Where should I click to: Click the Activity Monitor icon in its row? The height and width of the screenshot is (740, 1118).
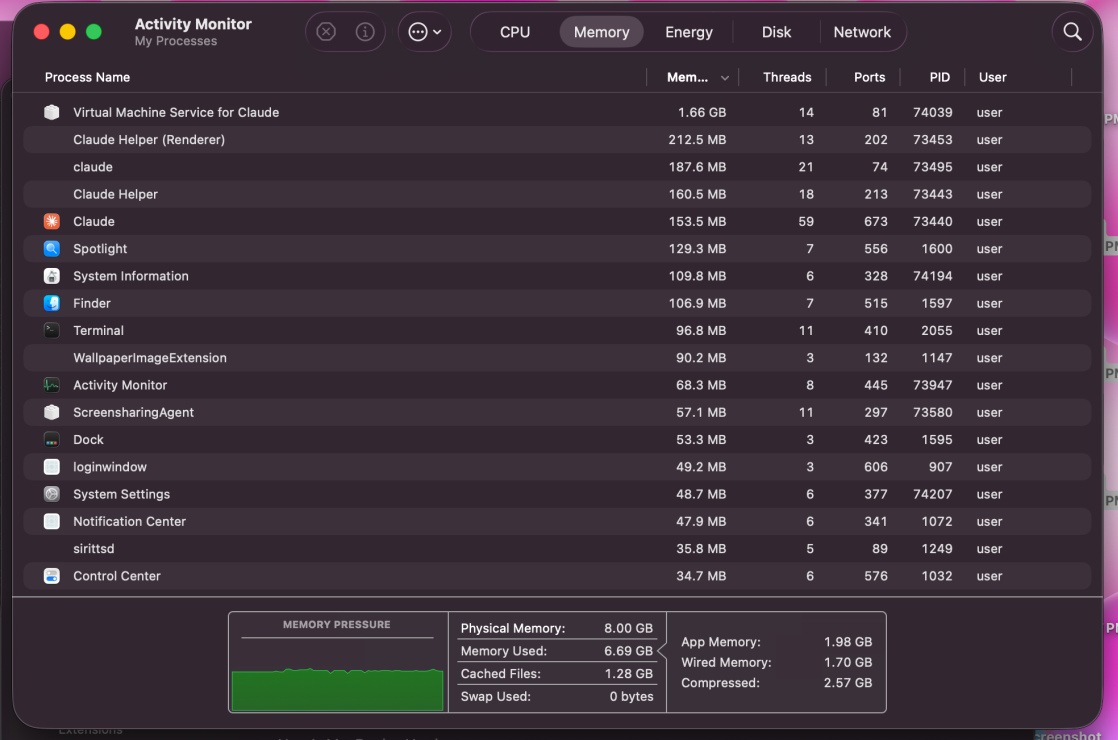tap(51, 385)
